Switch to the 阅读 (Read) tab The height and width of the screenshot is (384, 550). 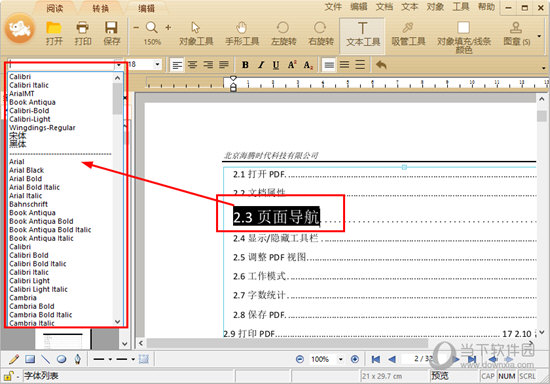point(55,8)
